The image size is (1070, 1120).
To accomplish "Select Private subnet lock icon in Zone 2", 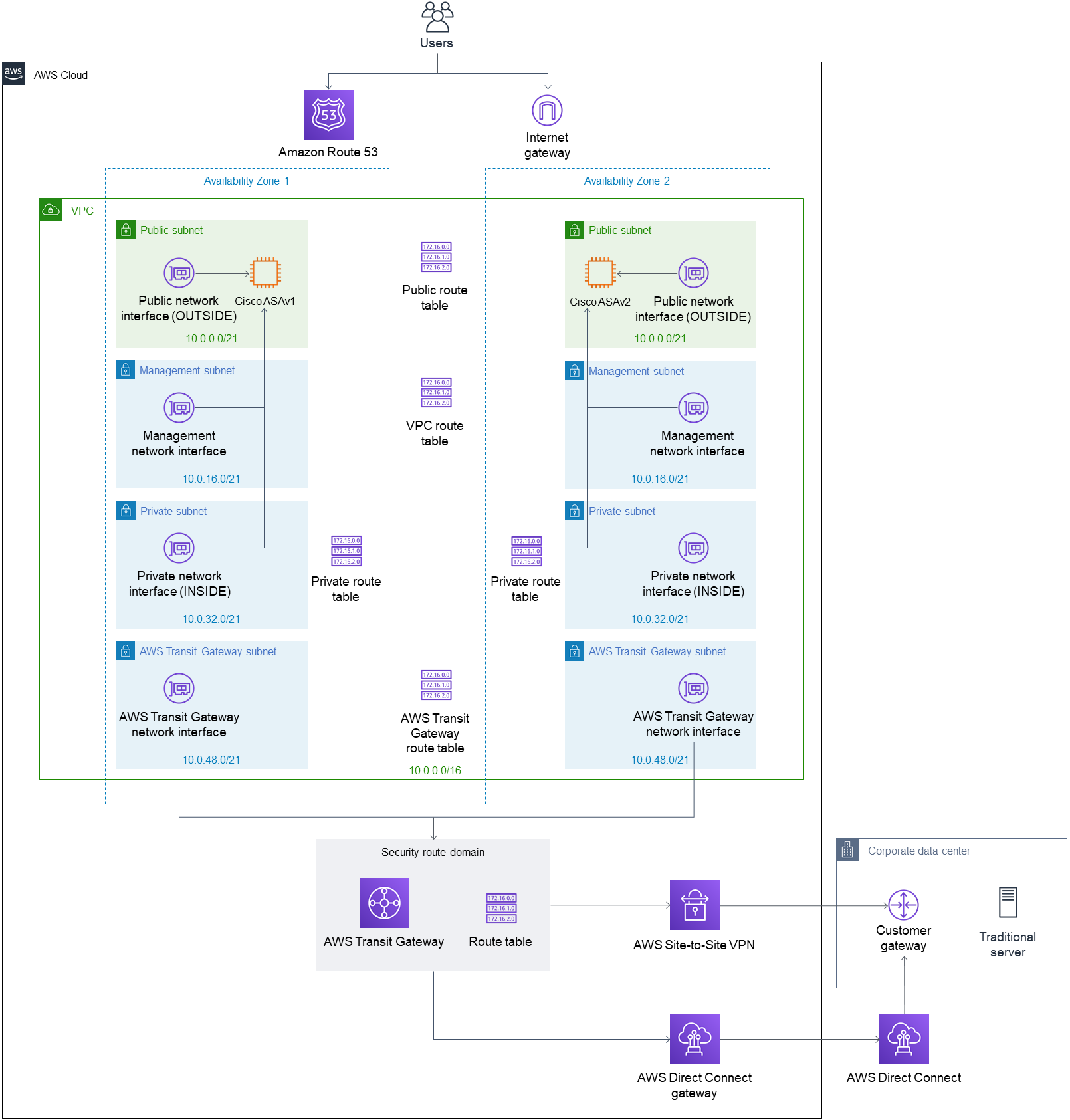I will click(574, 510).
